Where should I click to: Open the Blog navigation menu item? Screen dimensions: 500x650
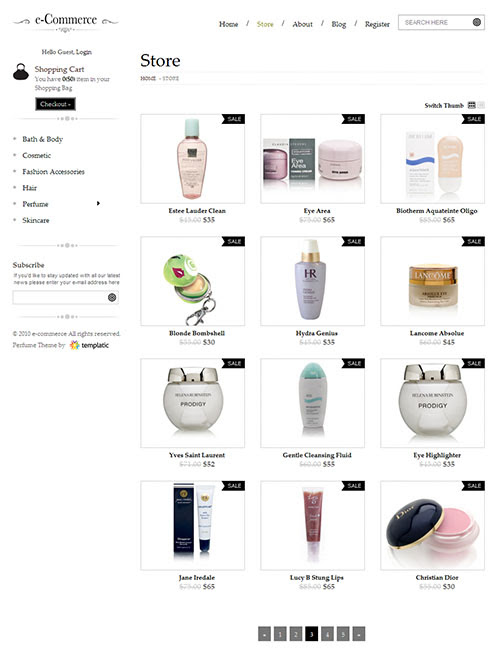pos(339,24)
